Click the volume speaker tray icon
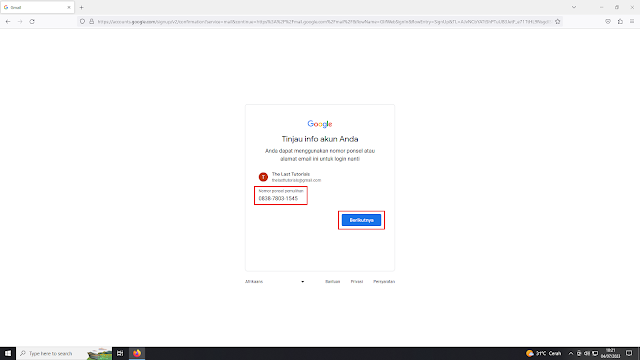The width and height of the screenshot is (640, 360). (587, 353)
